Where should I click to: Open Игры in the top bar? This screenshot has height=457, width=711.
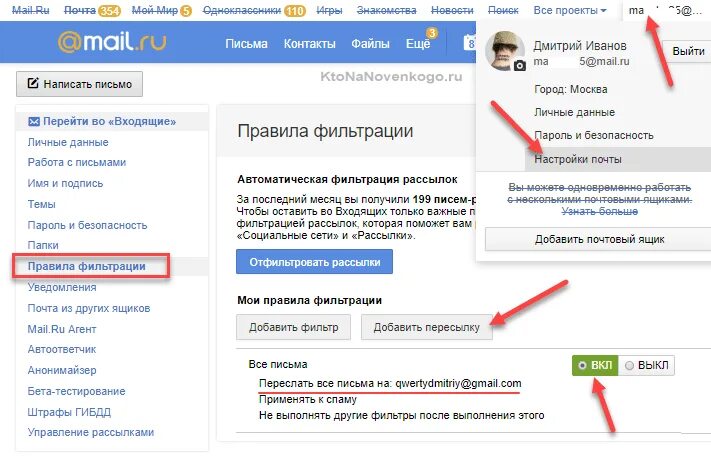(329, 10)
